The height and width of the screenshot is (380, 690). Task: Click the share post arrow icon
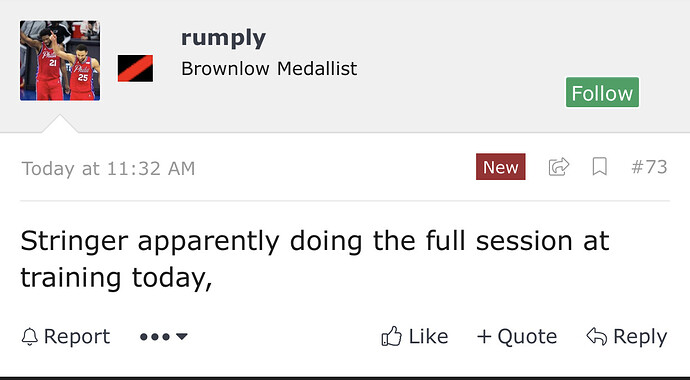pyautogui.click(x=559, y=167)
